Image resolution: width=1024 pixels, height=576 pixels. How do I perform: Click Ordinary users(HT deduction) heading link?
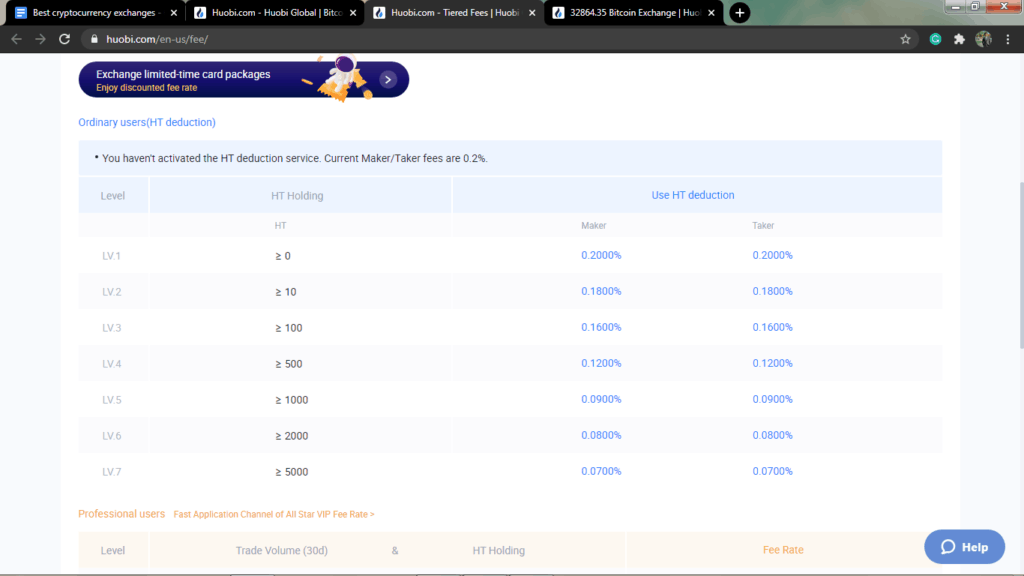click(147, 122)
